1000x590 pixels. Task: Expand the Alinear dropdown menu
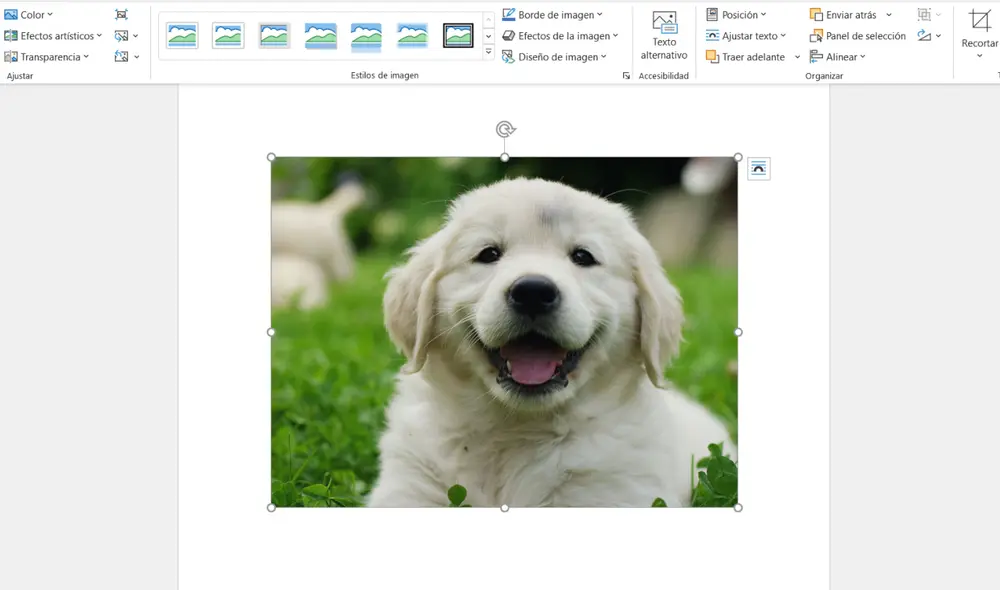pos(838,56)
